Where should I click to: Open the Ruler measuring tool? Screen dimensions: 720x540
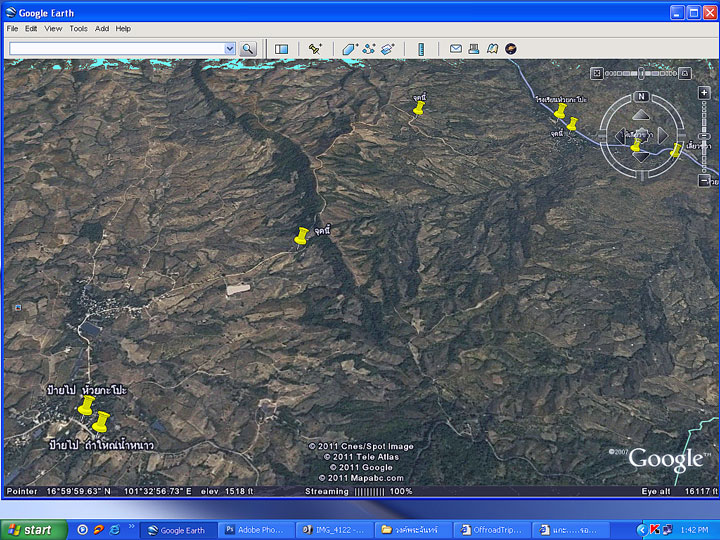[421, 48]
